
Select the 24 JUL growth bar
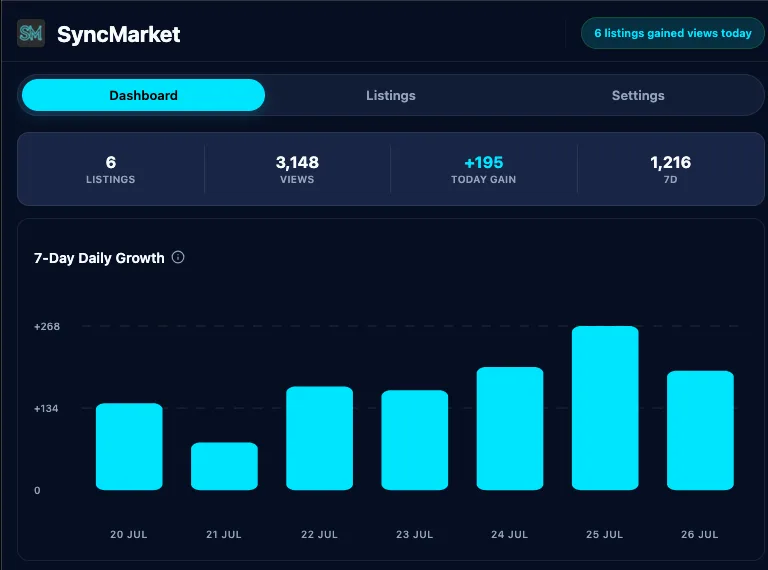coord(510,428)
